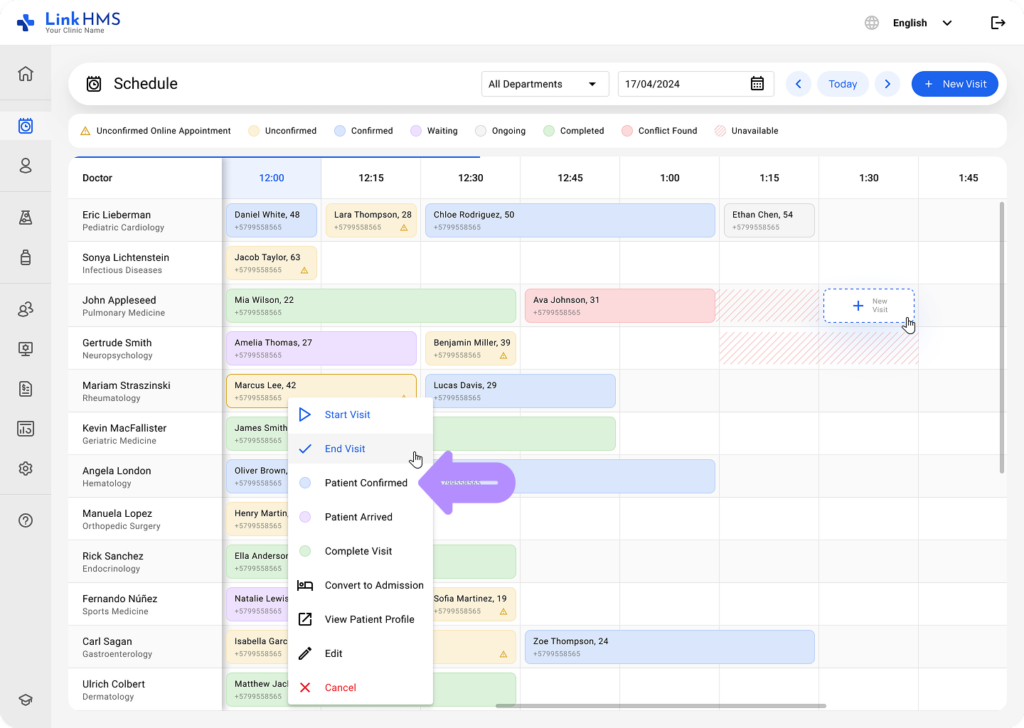Open the Help question mark icon

click(25, 520)
